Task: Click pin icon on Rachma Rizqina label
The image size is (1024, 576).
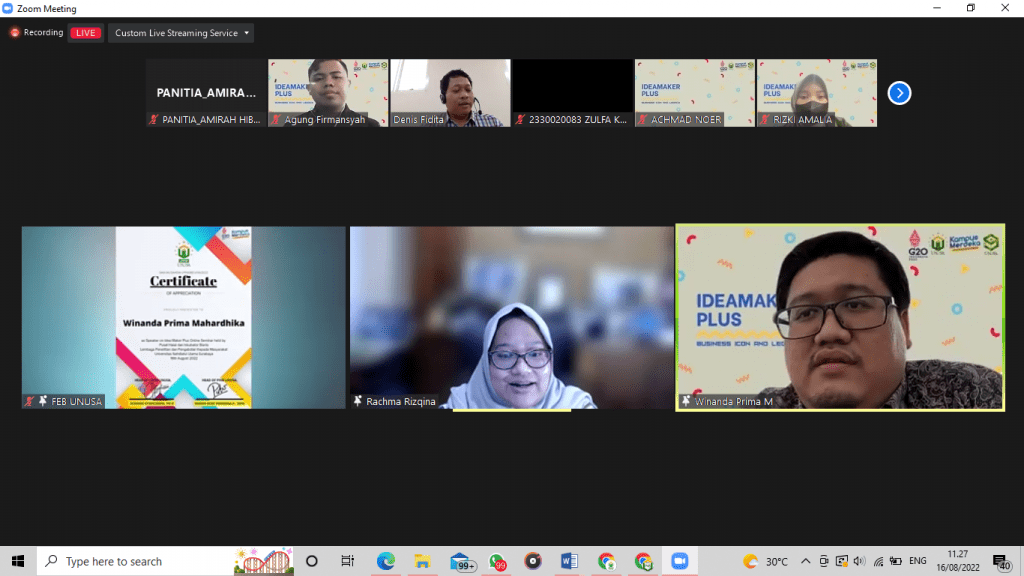Action: point(358,401)
